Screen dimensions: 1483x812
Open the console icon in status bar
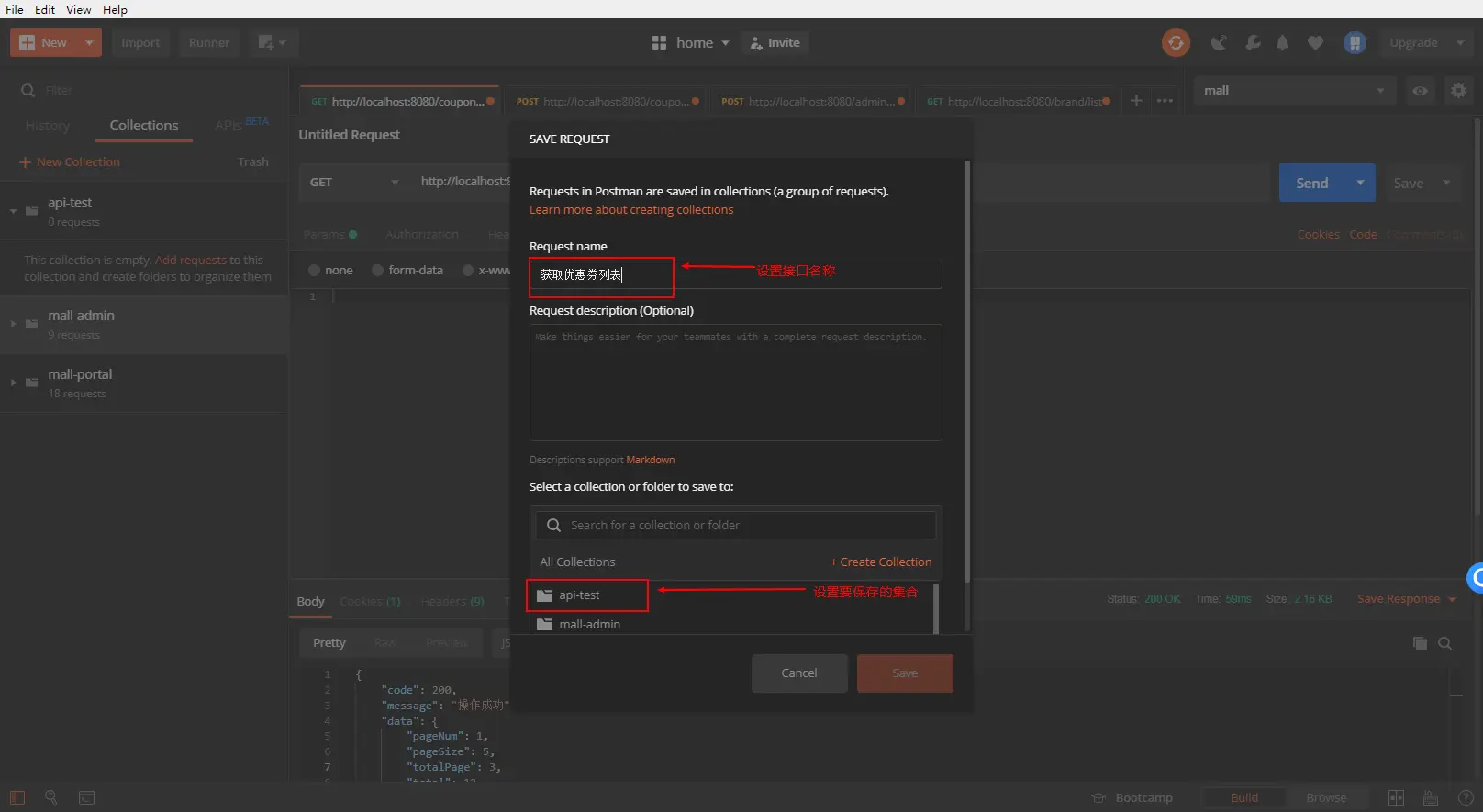tap(86, 797)
